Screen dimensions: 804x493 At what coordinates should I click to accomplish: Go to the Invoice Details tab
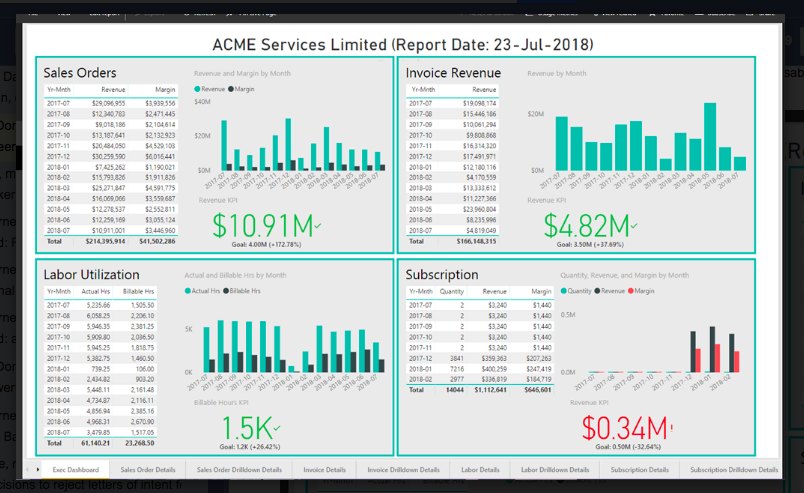coord(324,469)
